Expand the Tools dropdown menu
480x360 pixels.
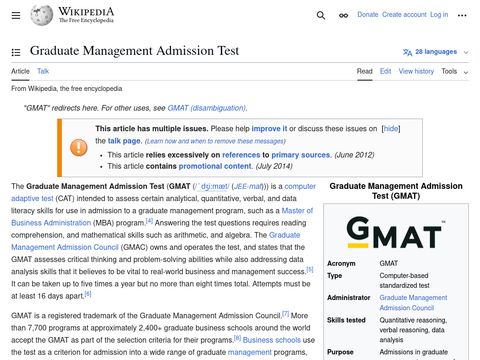point(455,71)
